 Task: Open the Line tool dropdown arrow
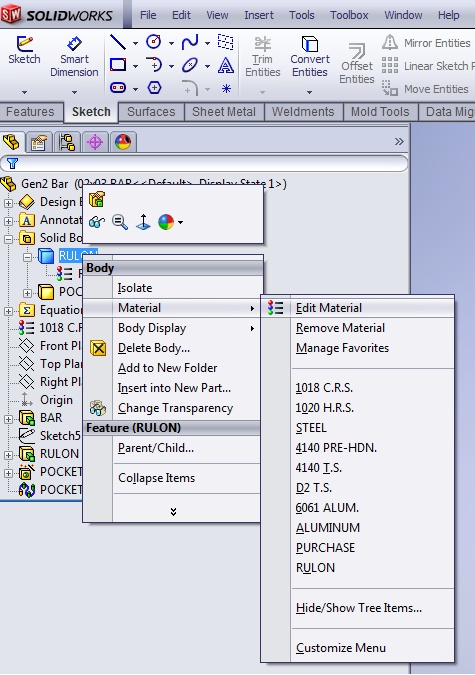coord(135,43)
